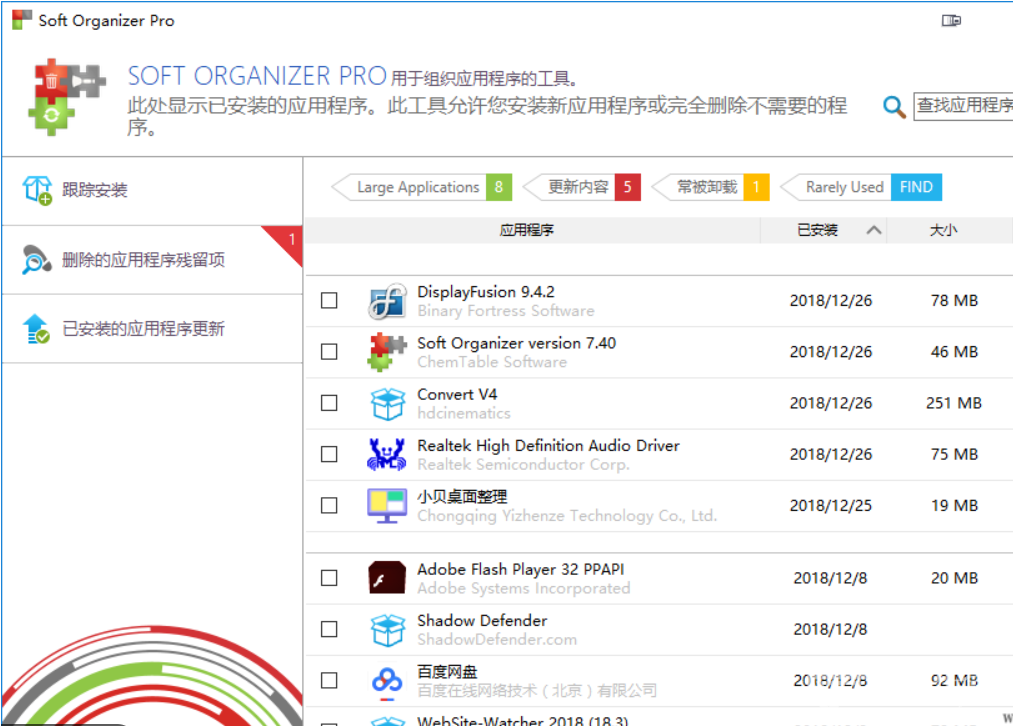This screenshot has width=1013, height=726.
Task: Click the 百度网盘 cloud icon
Action: [387, 681]
